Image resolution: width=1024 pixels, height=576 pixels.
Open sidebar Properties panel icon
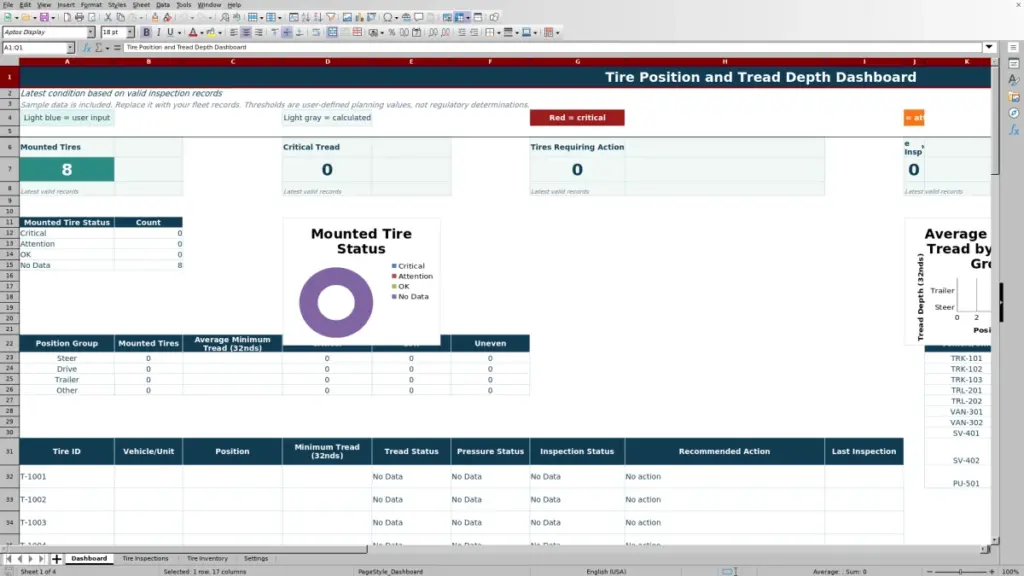click(1014, 63)
